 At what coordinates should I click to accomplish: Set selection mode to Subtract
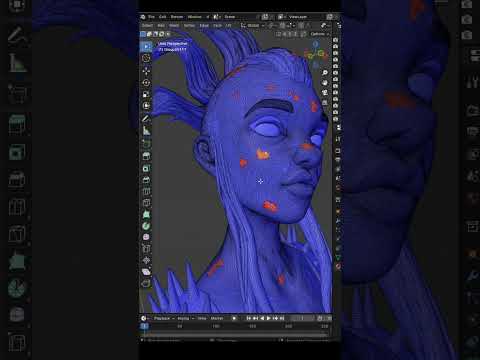click(x=156, y=34)
